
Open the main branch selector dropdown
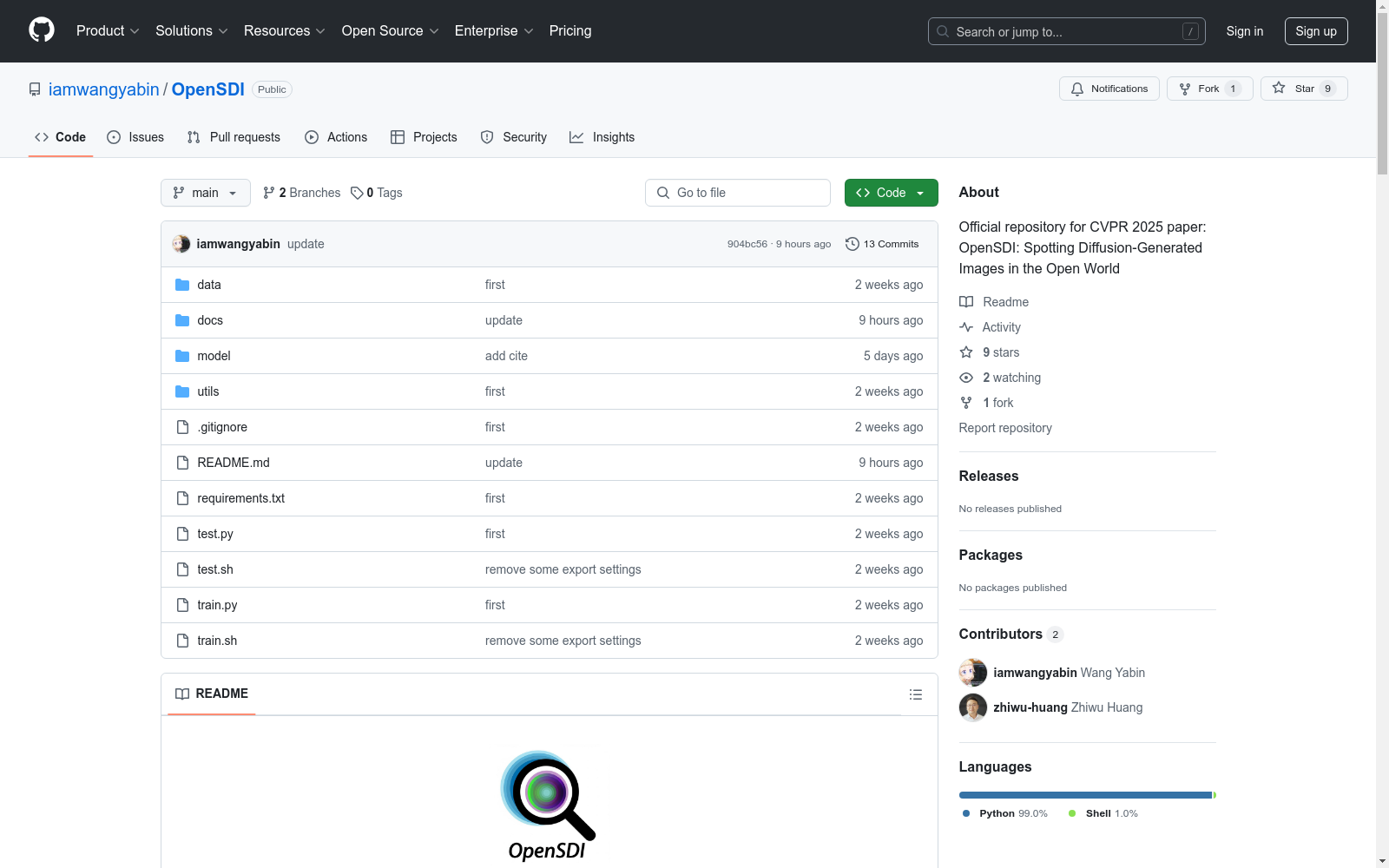206,193
